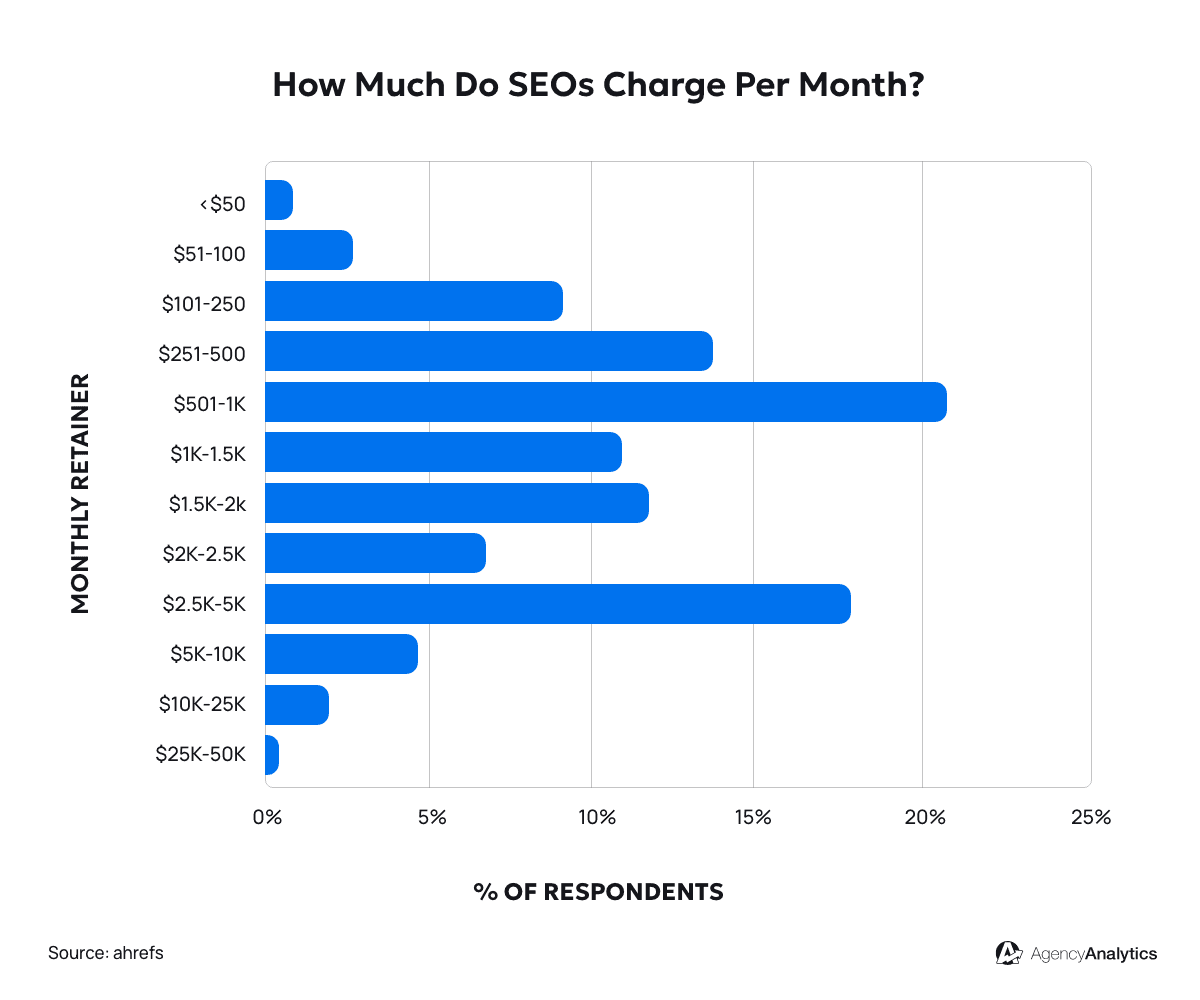Screen dimensions: 1200x1000
Task: Click the 'Source: ahrefs' text
Action: (x=106, y=953)
